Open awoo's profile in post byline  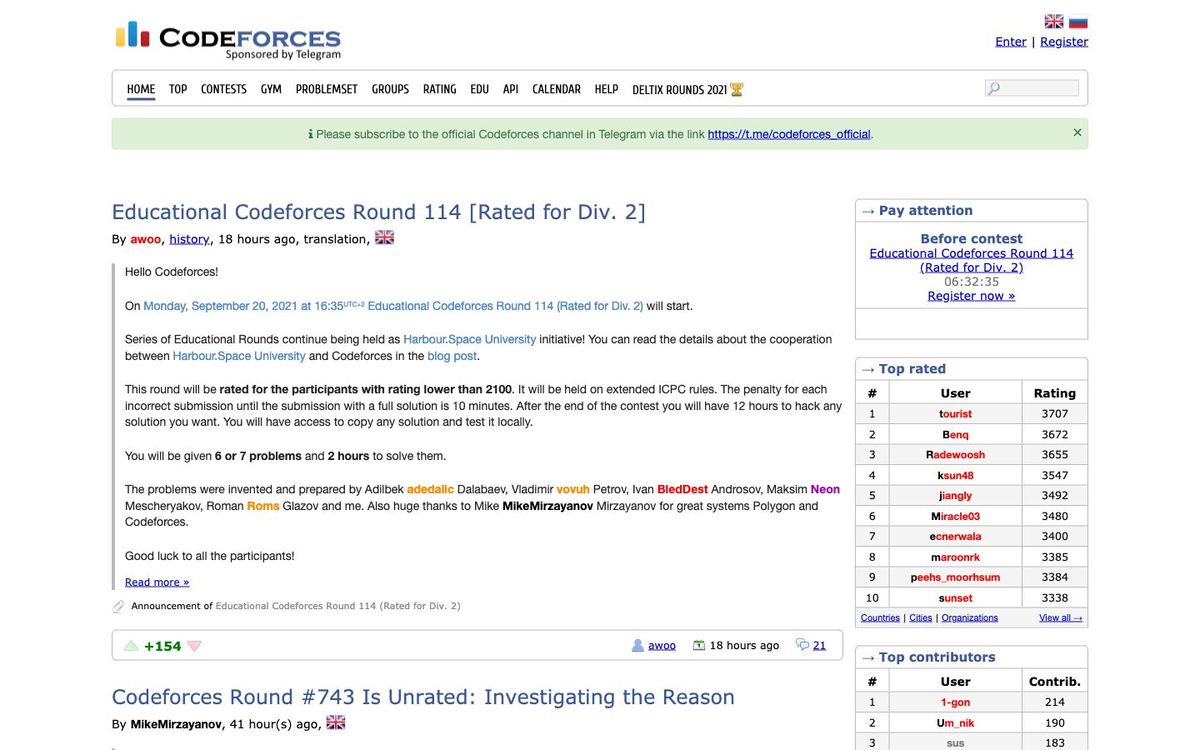point(146,239)
